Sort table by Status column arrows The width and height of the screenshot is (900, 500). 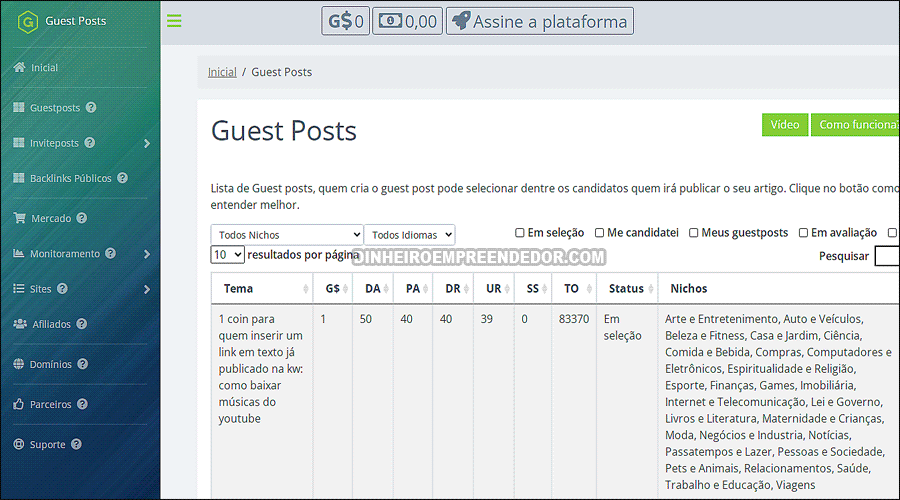[x=650, y=289]
